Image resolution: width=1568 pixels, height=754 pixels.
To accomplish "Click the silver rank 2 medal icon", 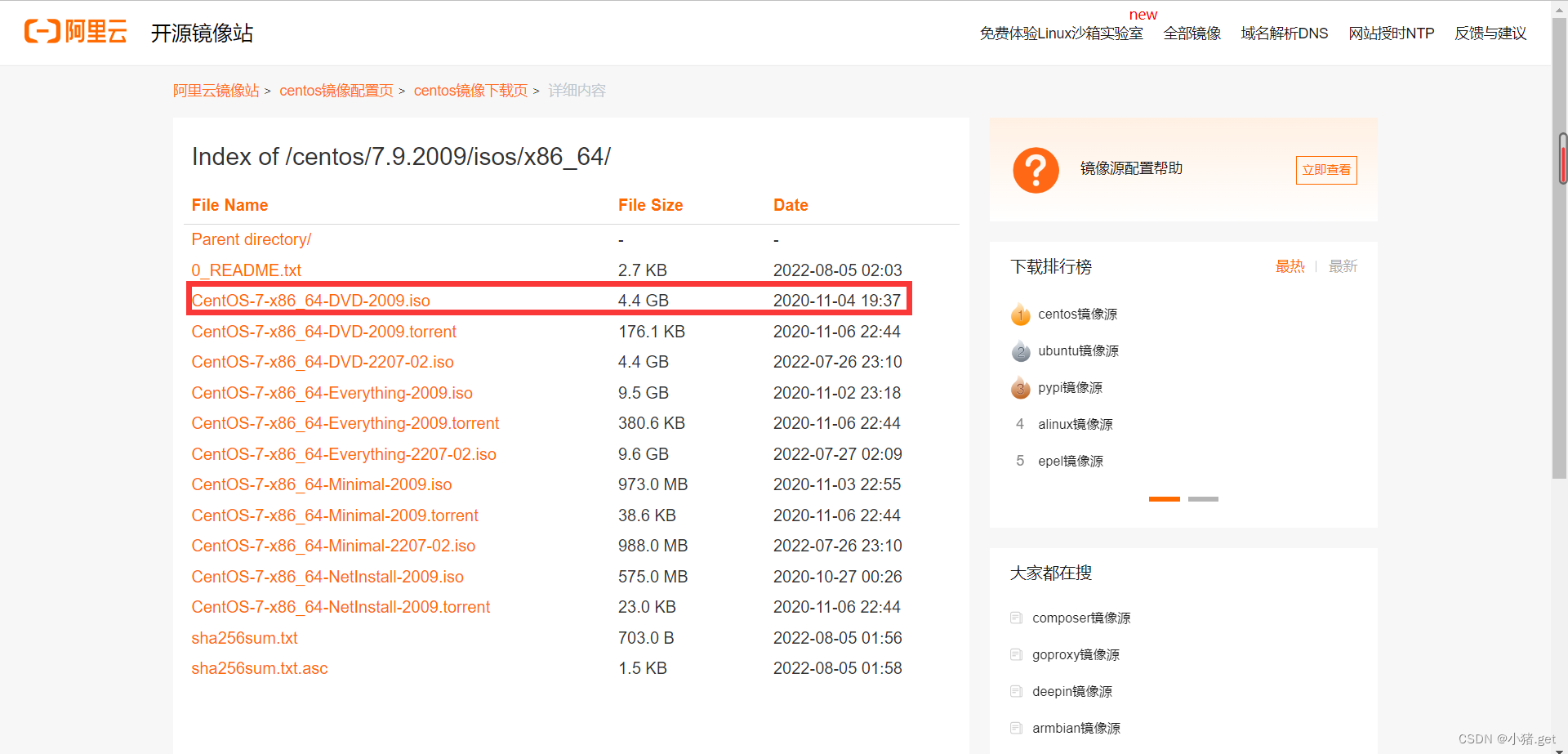I will click(x=1020, y=351).
